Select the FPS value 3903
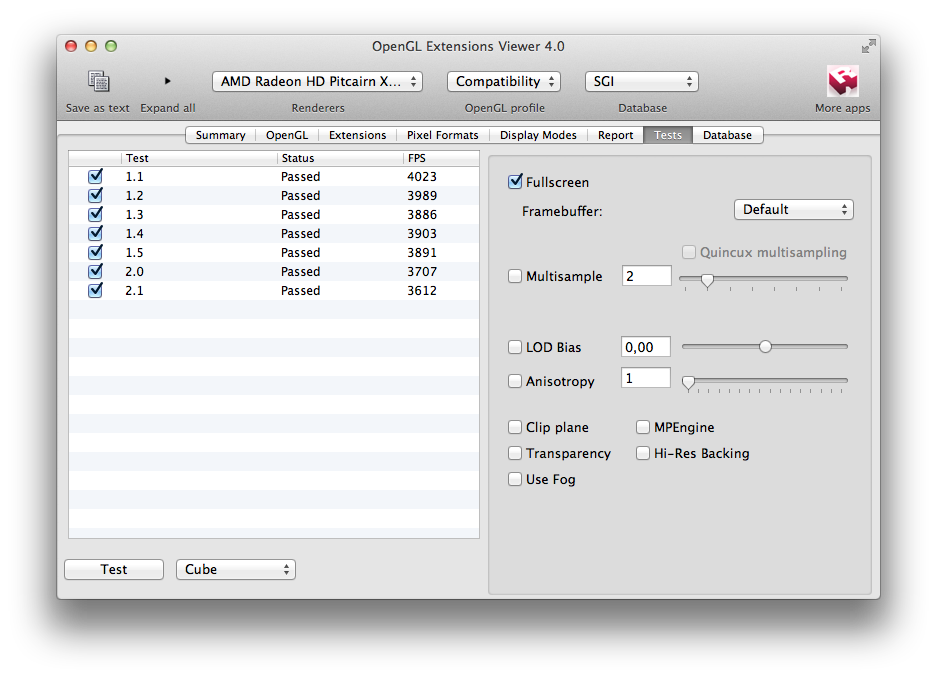This screenshot has height=678, width=937. click(422, 234)
